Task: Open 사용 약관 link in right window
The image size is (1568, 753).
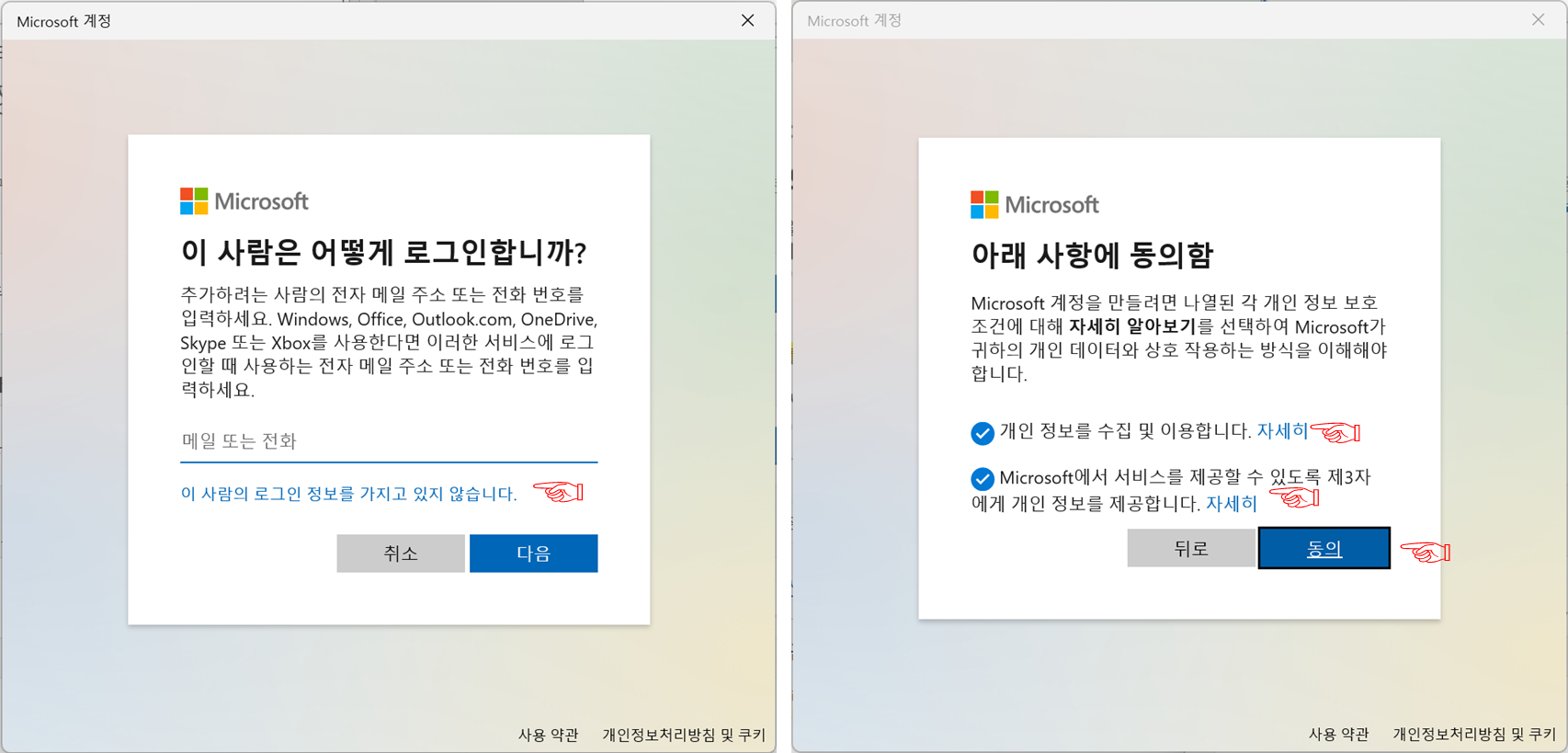Action: tap(1339, 734)
